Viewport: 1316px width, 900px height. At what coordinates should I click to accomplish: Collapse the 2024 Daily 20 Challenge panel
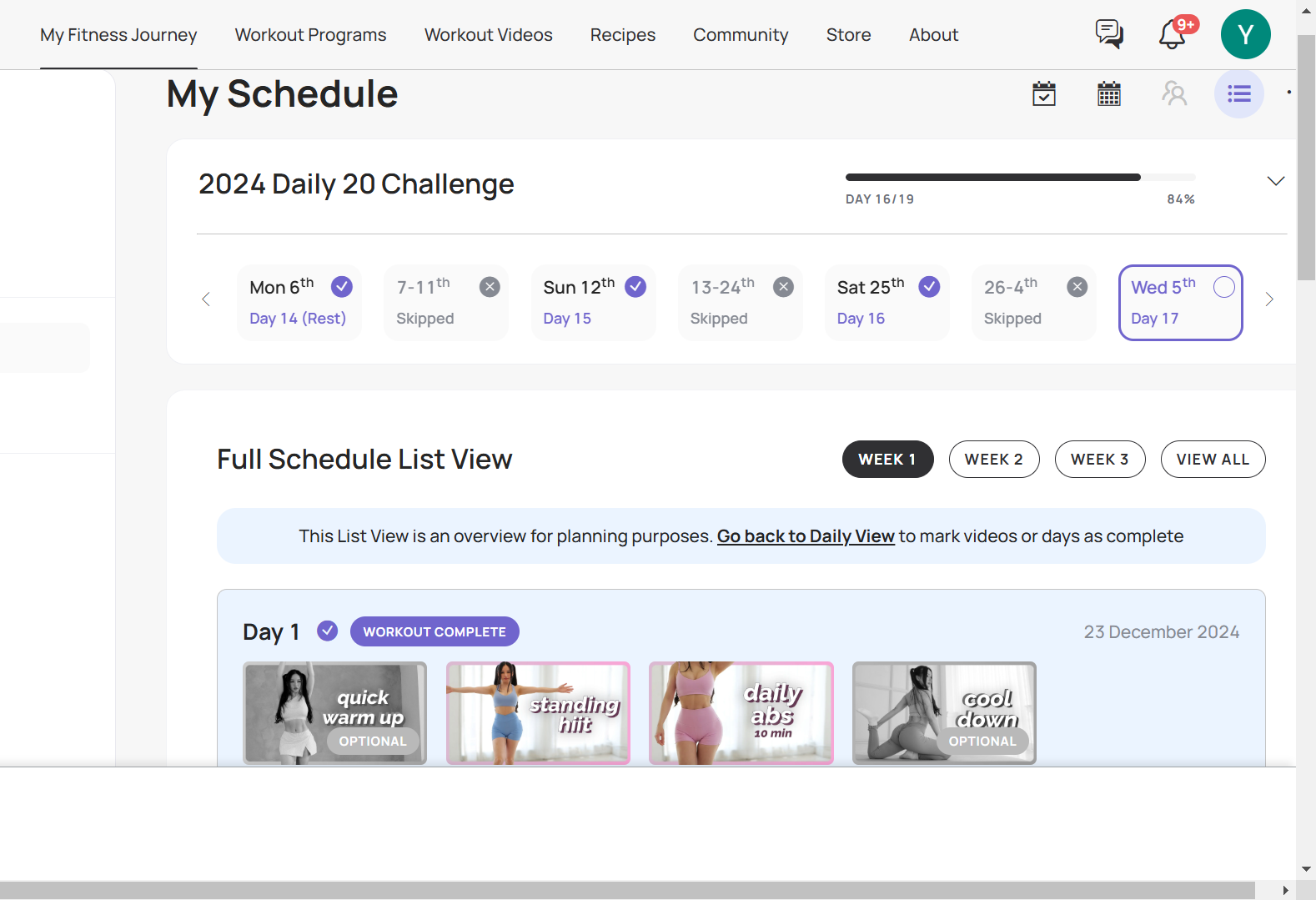[x=1275, y=181]
